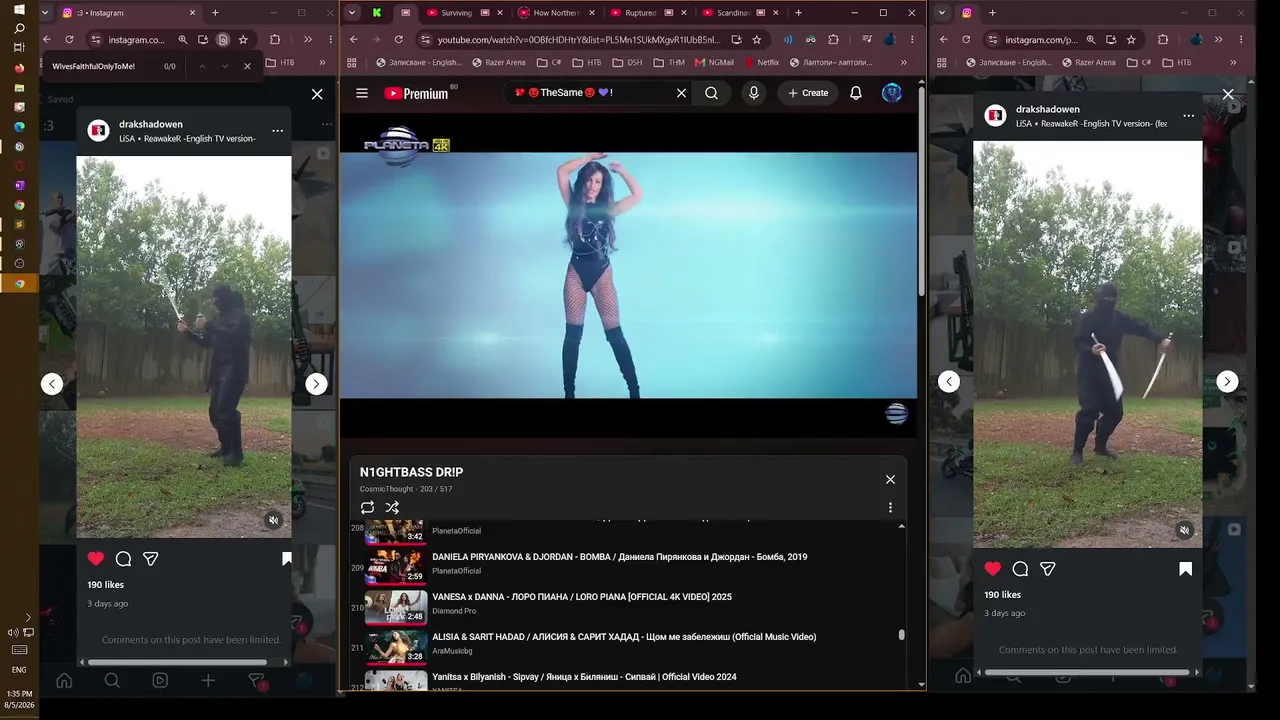Click share icon on right Instagram post

[1048, 569]
